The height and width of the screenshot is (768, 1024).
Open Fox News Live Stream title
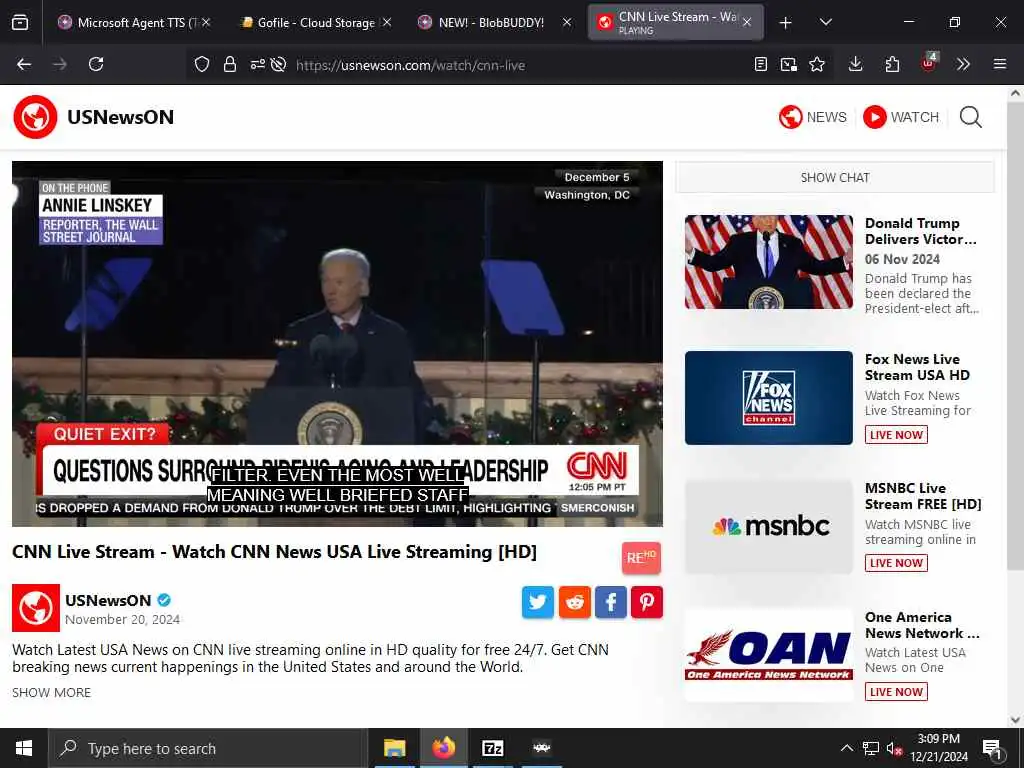(x=917, y=367)
